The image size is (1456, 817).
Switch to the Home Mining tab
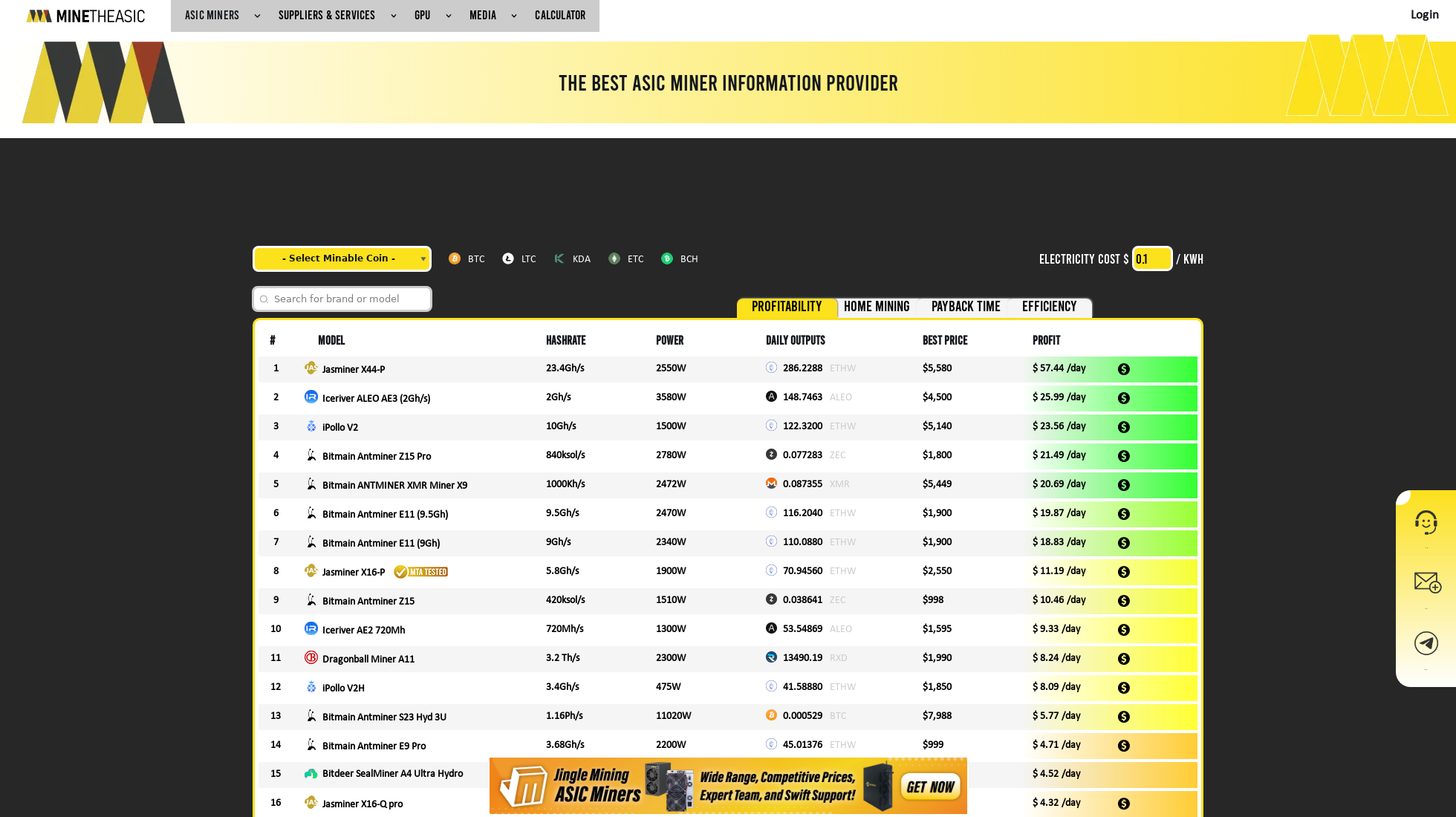click(x=877, y=307)
